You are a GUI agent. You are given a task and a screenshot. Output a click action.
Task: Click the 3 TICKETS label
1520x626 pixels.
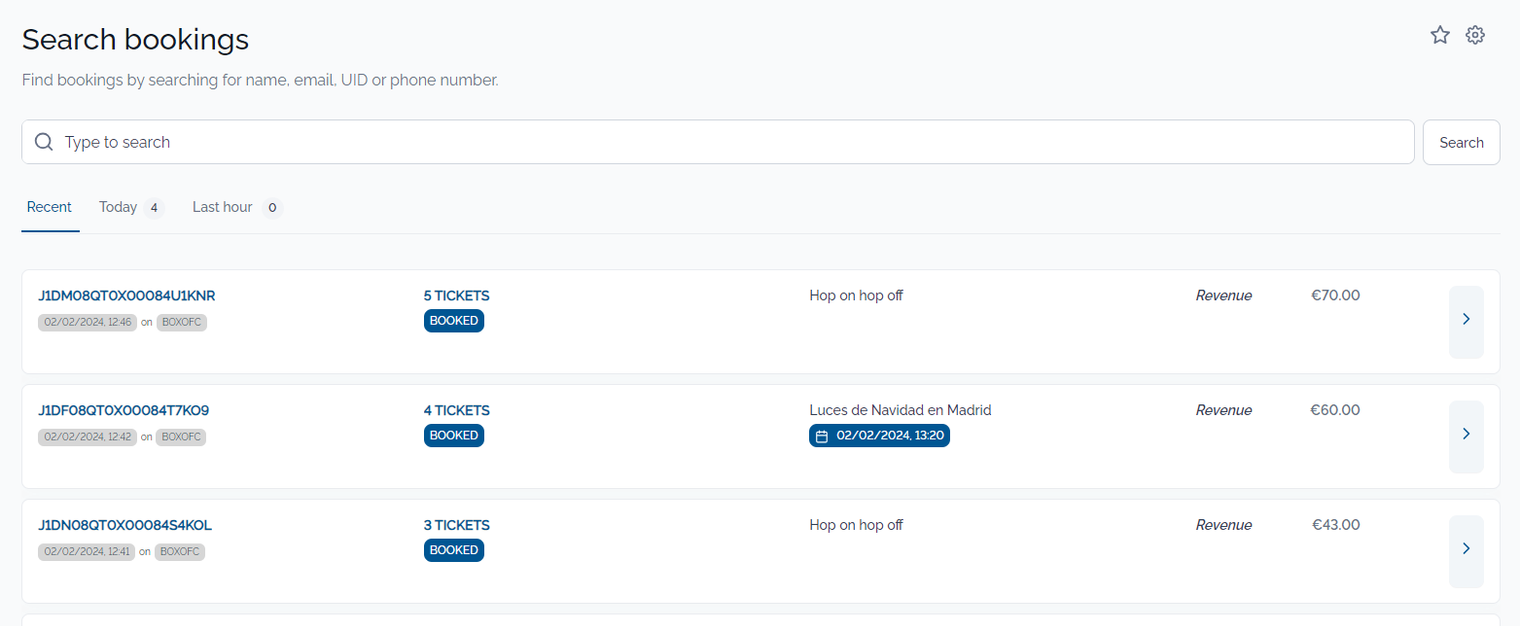457,525
